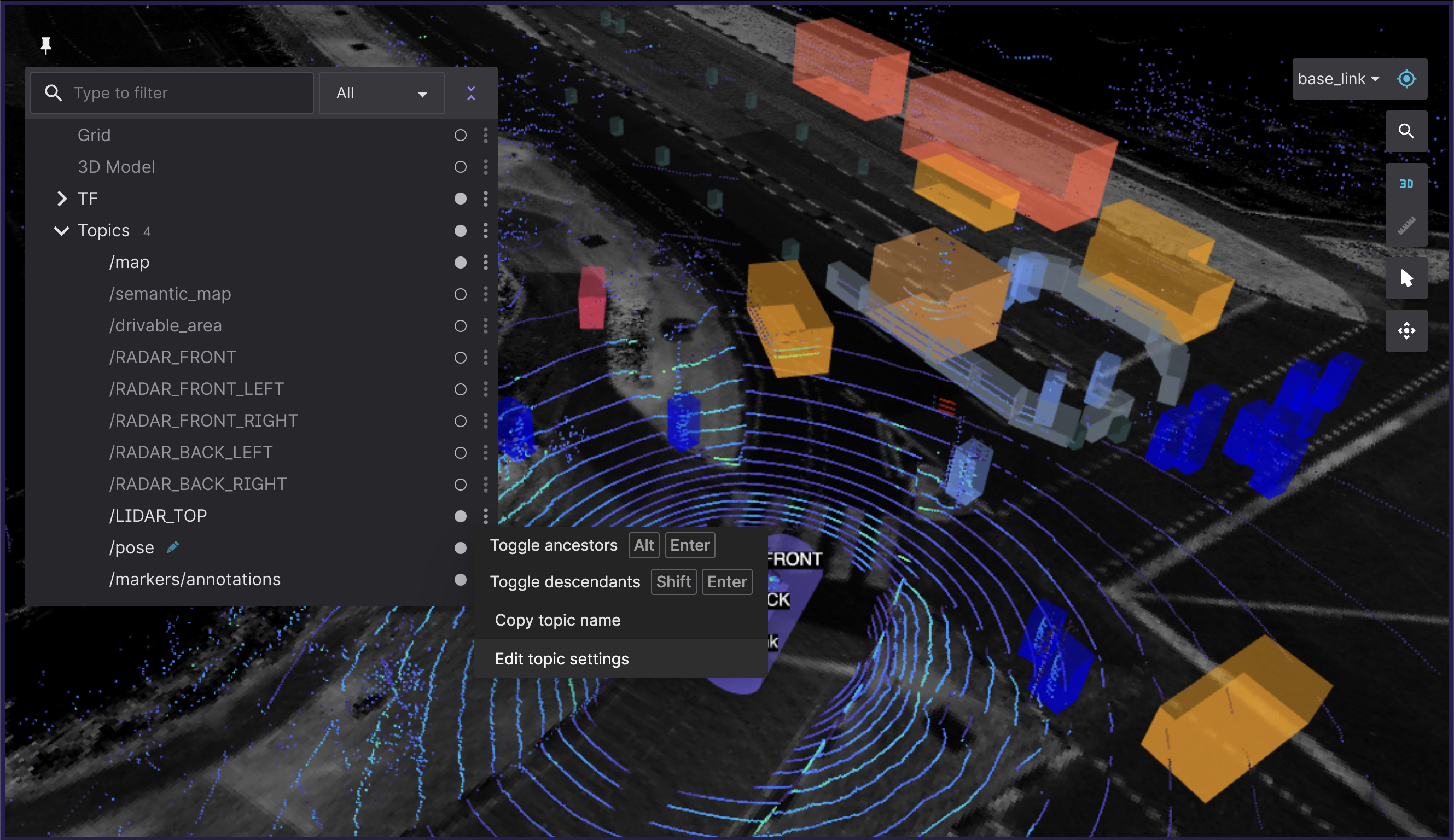Open three-dot menu for /map topic
This screenshot has width=1454, height=840.
point(485,262)
